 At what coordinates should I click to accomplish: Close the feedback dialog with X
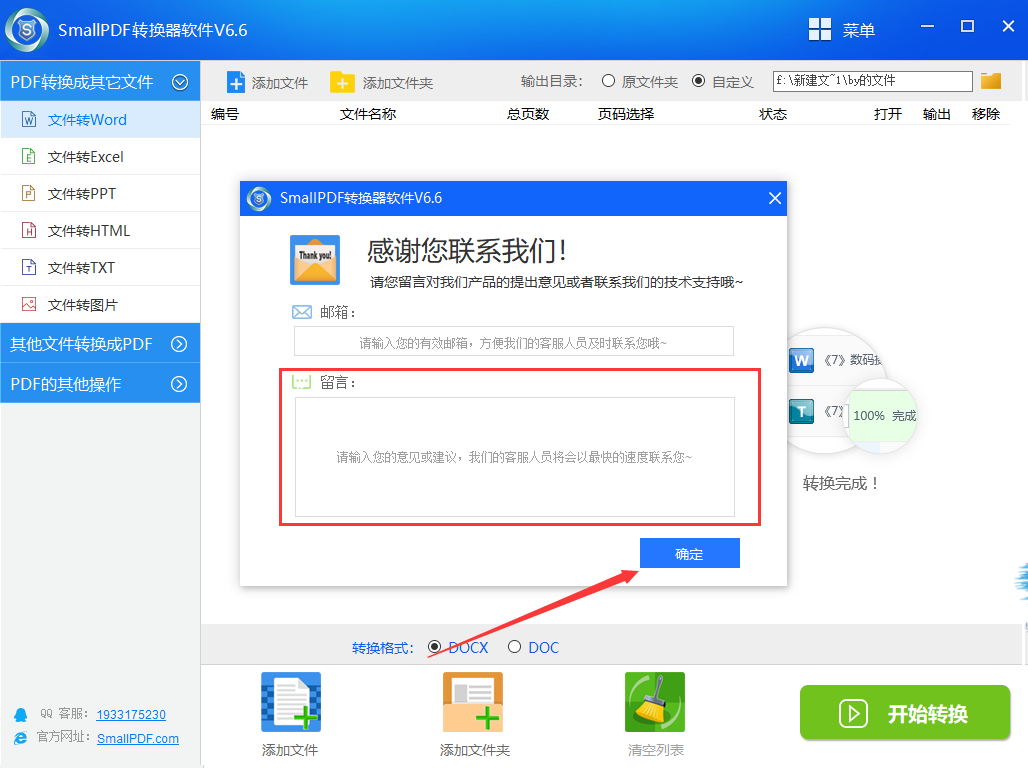774,198
